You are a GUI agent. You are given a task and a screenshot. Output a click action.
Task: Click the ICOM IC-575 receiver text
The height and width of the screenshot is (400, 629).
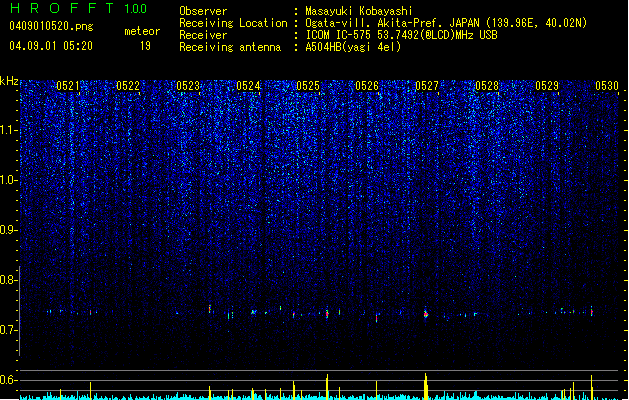click(x=401, y=35)
